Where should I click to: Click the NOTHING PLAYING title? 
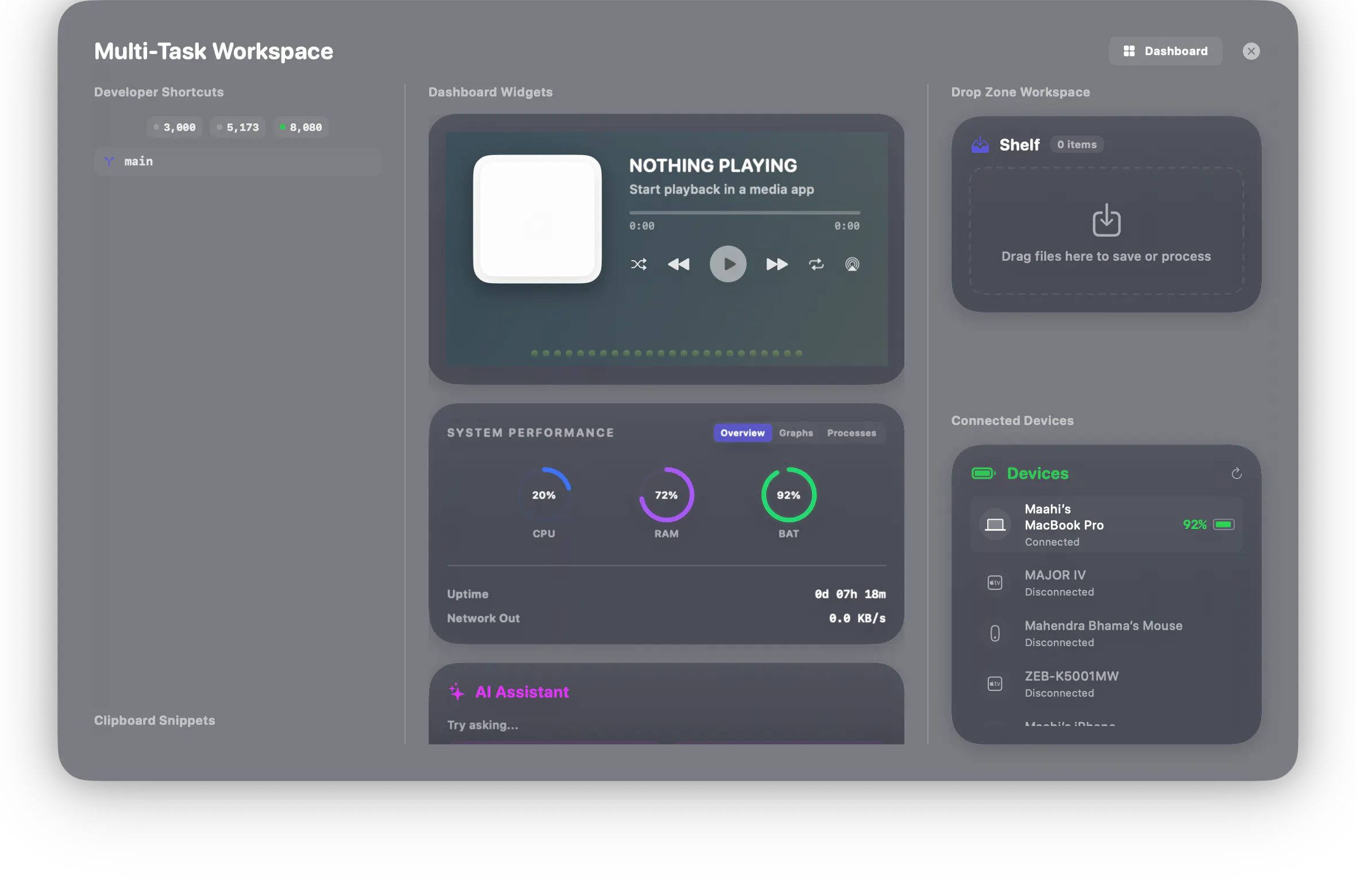[712, 165]
